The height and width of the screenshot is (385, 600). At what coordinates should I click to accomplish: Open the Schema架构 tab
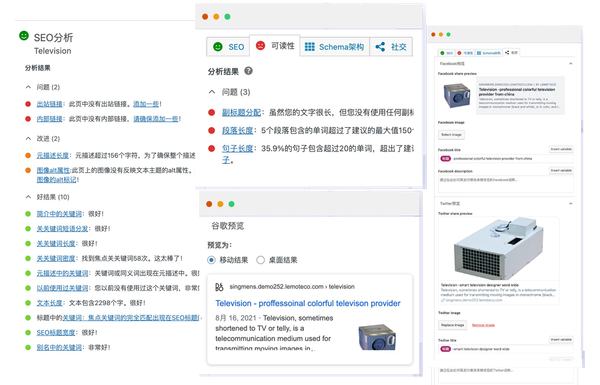pyautogui.click(x=334, y=47)
